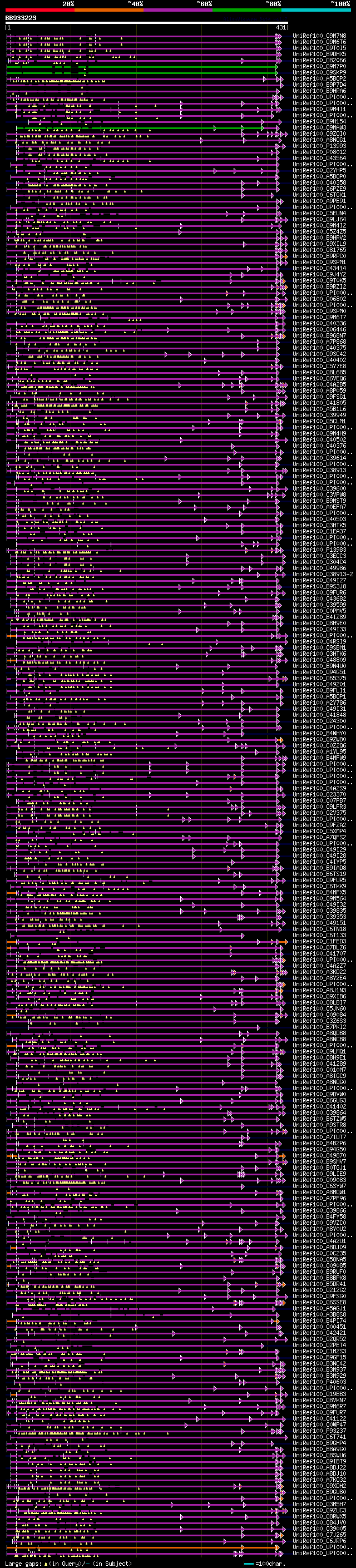Click the green ~80% identity legend segment
The height and width of the screenshot is (1568, 356).
(247, 11)
